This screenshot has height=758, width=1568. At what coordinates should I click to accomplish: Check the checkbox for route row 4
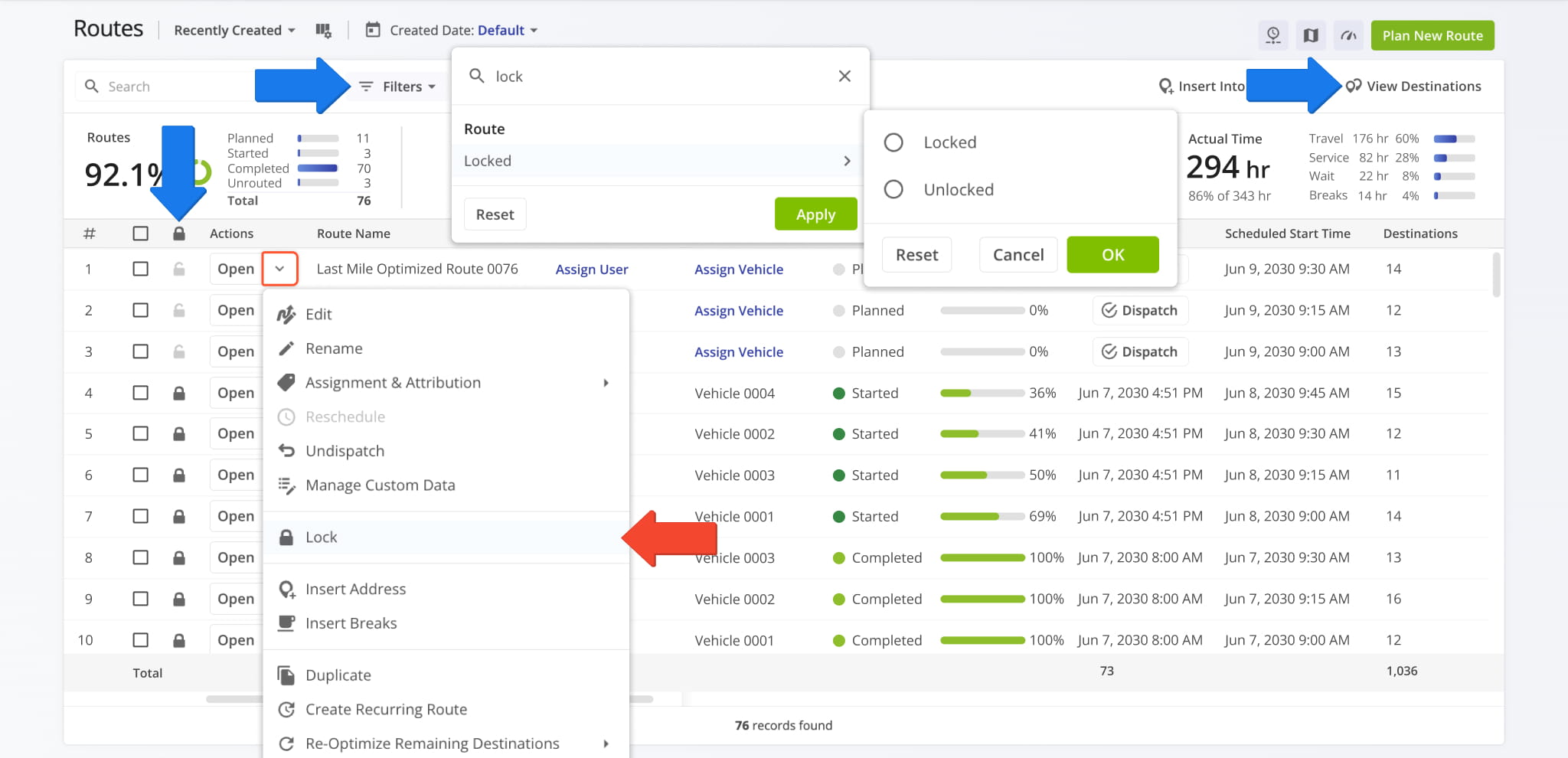click(x=140, y=393)
